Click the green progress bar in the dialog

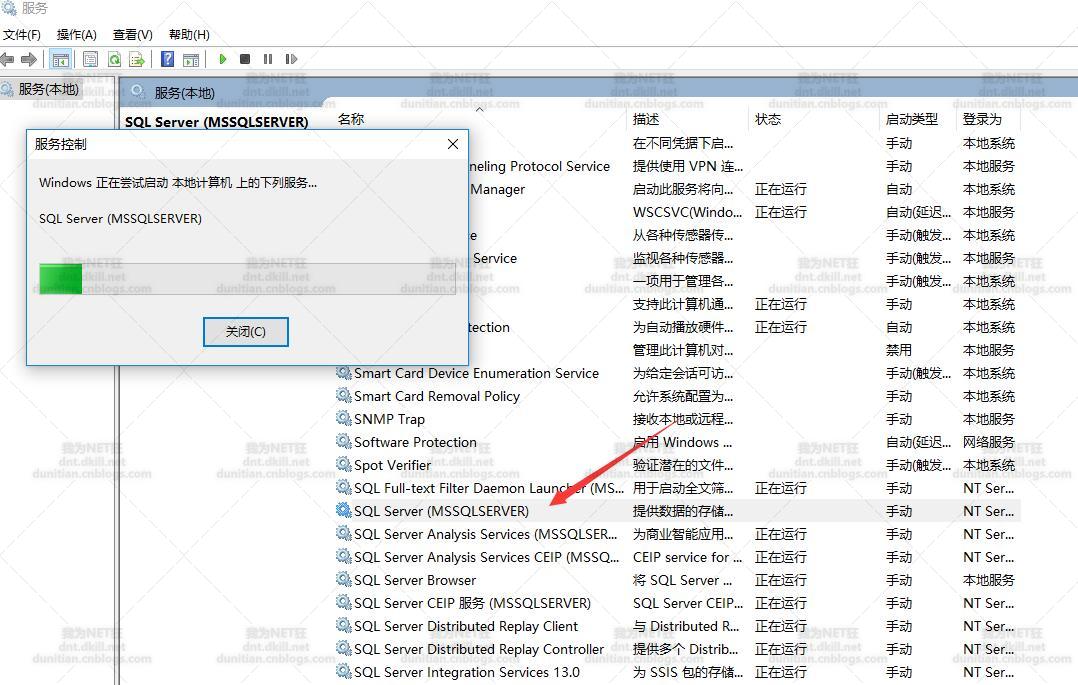61,279
